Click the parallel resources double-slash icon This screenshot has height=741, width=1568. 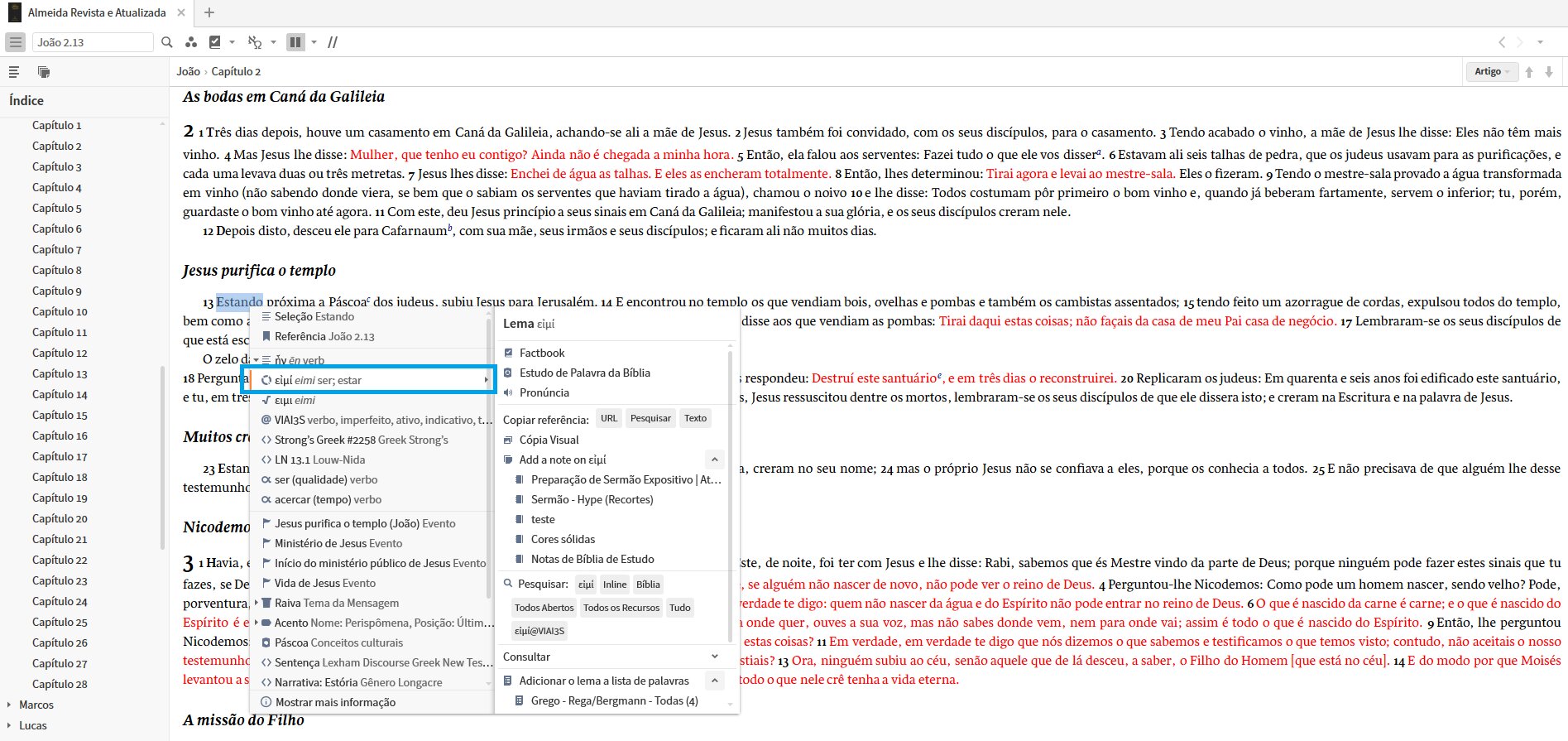coord(333,42)
